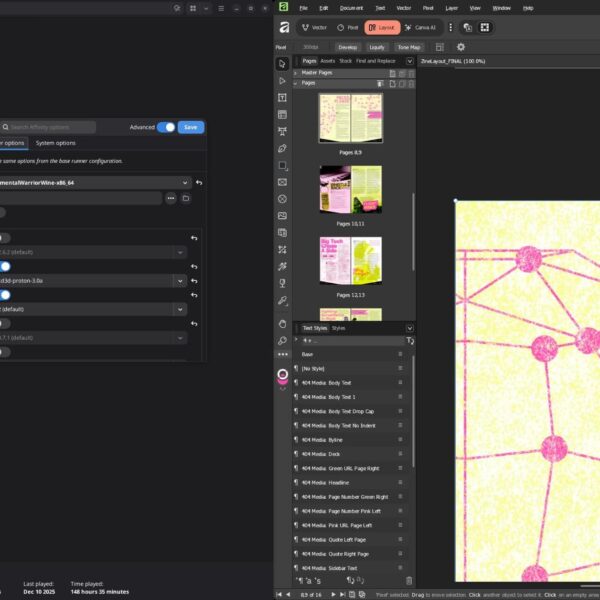This screenshot has width=600, height=600.
Task: Click the browse folder icon
Action: click(186, 199)
